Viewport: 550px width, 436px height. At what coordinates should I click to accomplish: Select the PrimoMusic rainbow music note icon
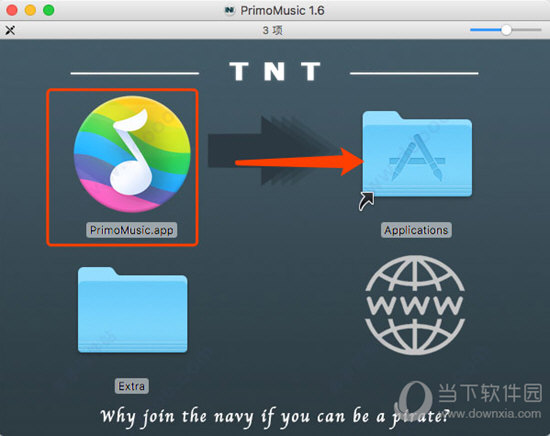[x=132, y=154]
